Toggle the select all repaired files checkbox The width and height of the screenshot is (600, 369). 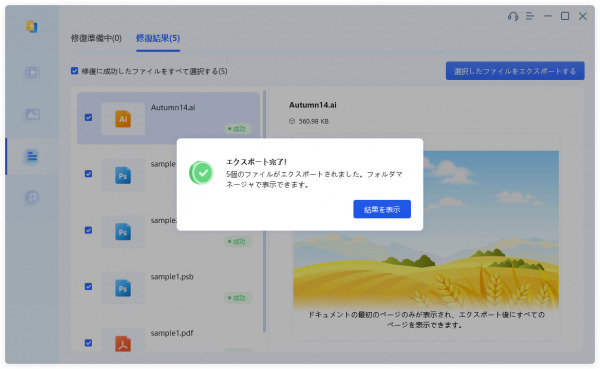[x=75, y=71]
